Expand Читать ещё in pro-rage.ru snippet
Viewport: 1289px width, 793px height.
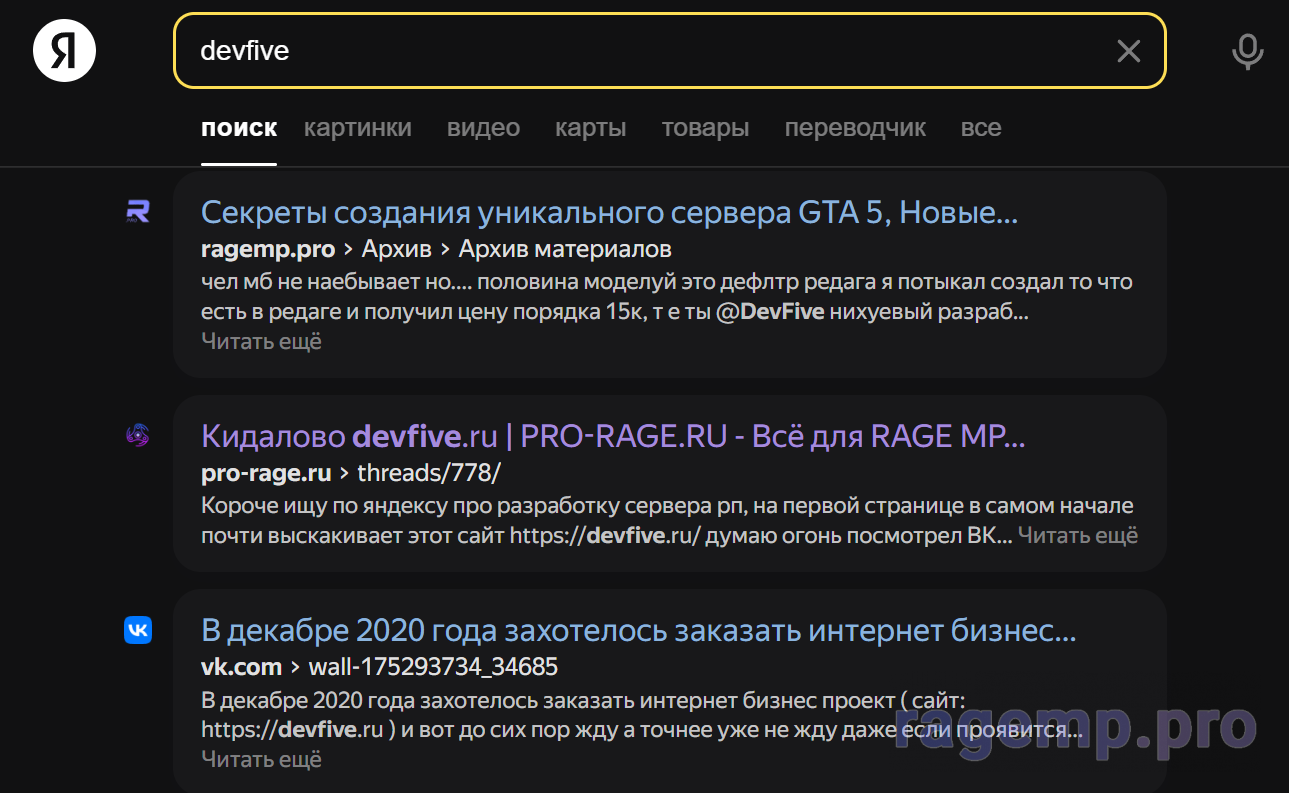tap(1078, 536)
